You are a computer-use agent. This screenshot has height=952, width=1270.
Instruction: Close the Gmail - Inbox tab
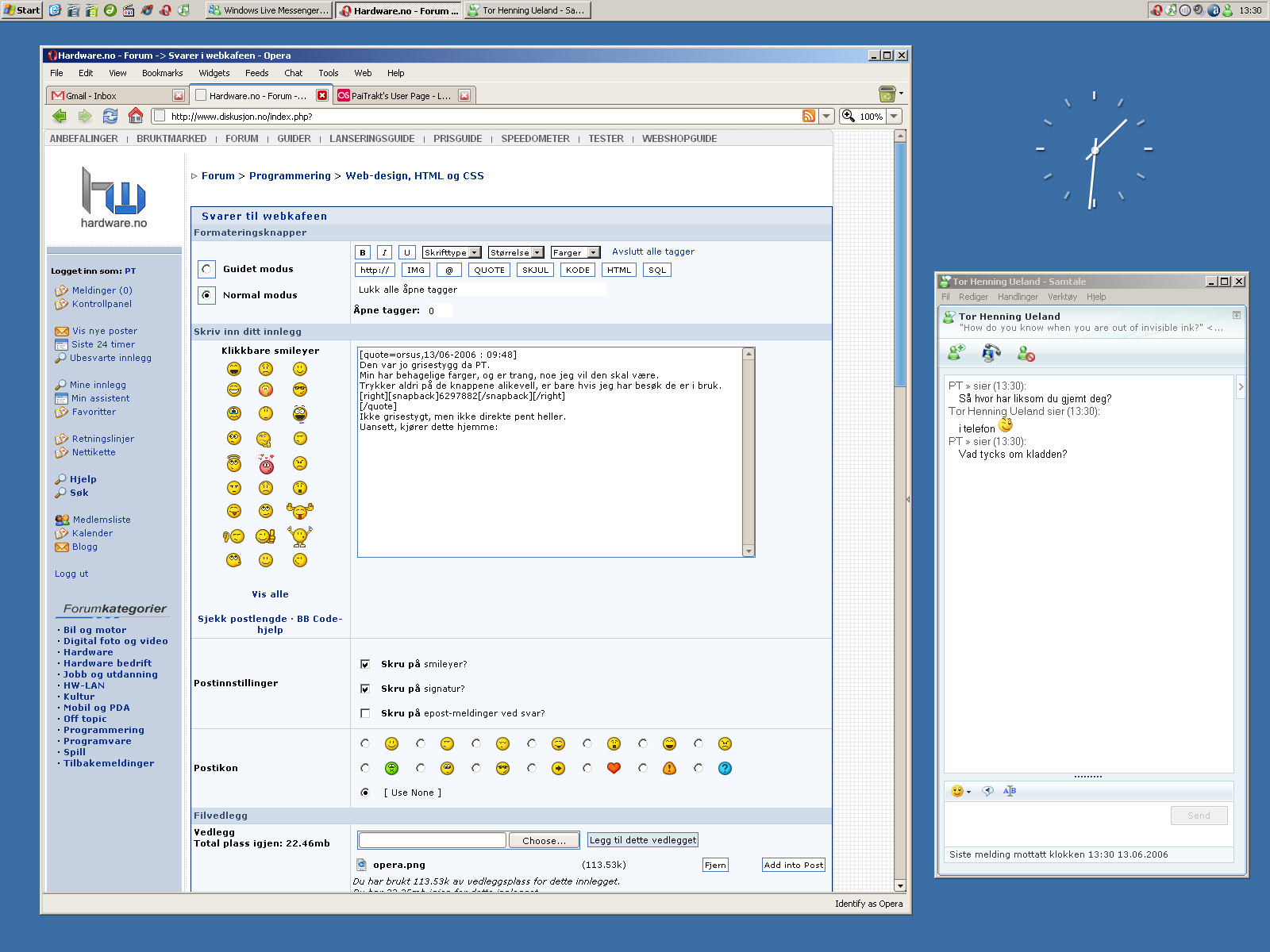point(179,95)
